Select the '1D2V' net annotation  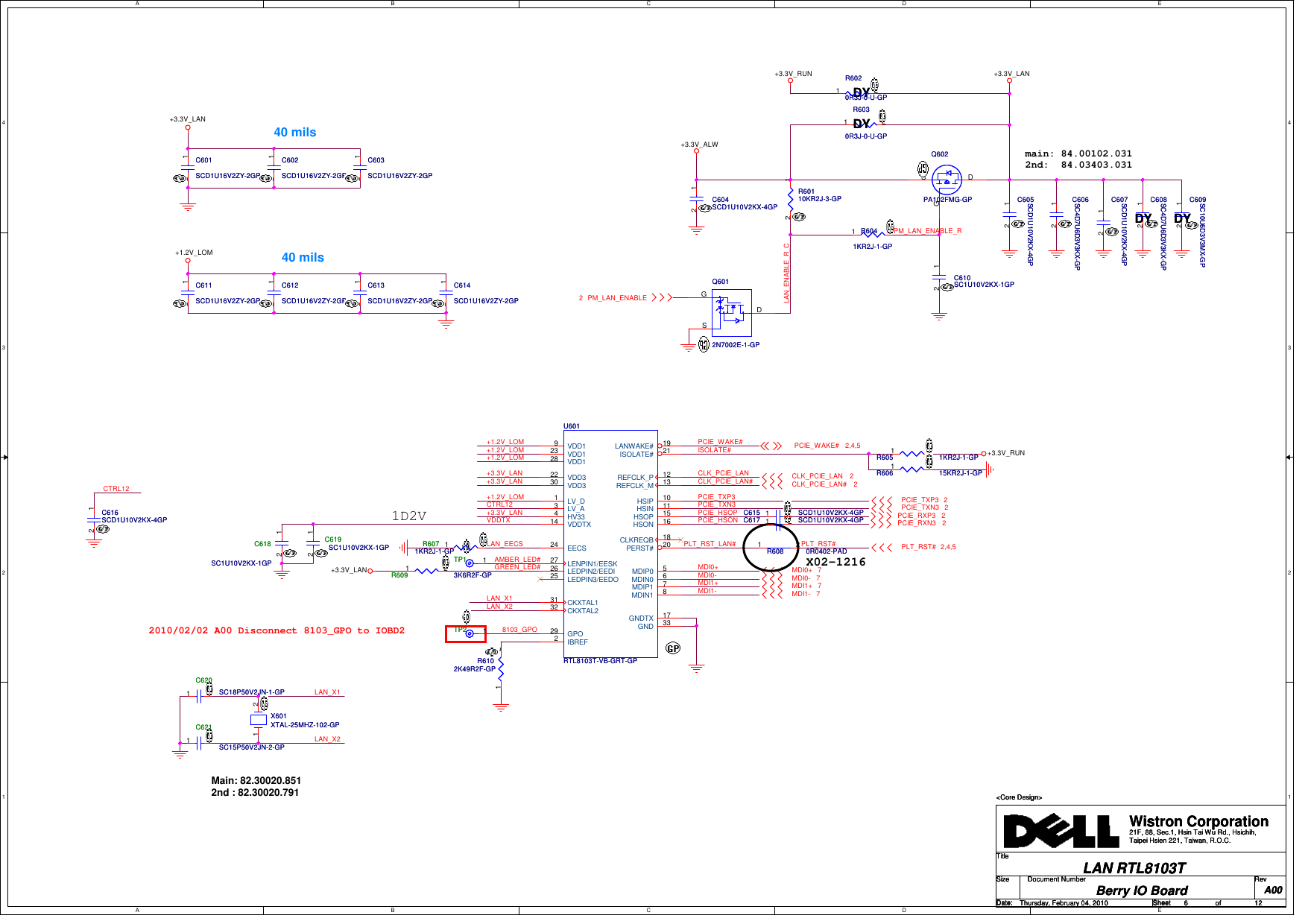coord(409,516)
